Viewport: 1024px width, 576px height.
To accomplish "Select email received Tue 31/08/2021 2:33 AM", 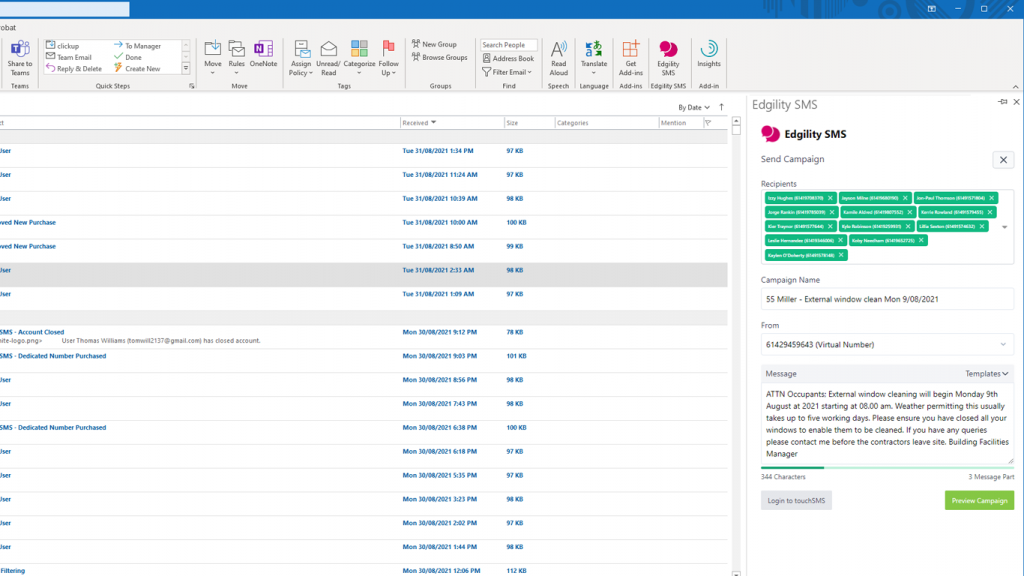I will [364, 275].
